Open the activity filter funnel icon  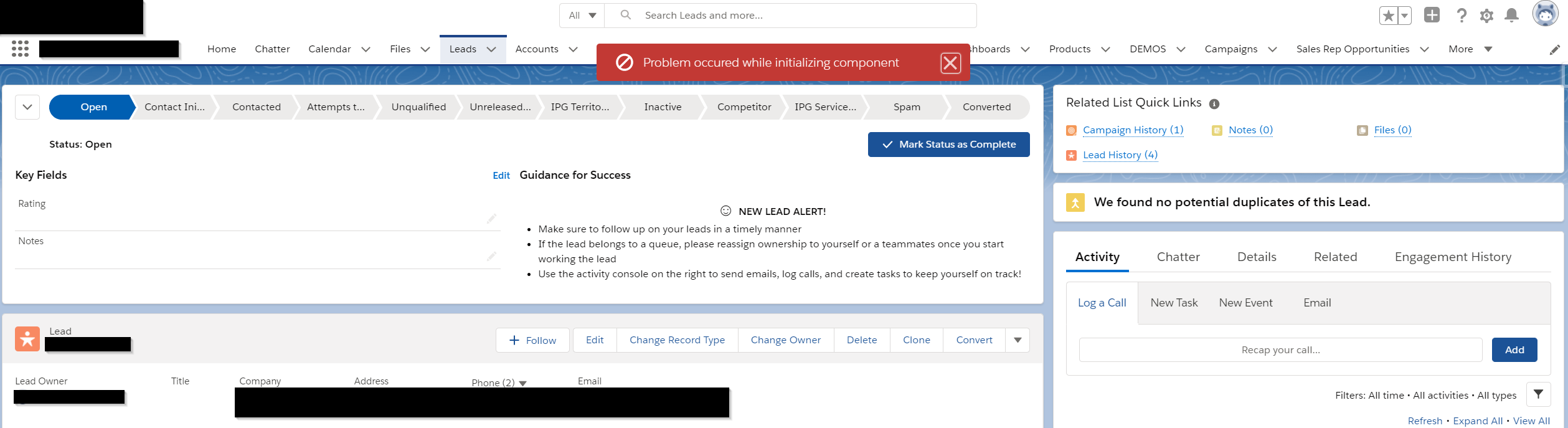[1538, 394]
